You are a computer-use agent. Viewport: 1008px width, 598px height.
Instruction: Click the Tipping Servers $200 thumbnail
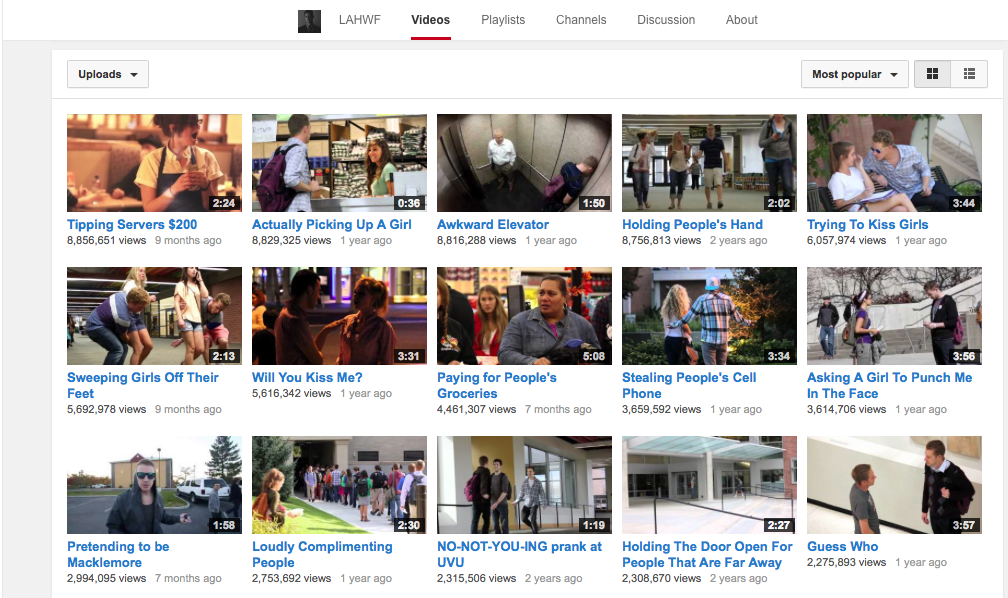[x=154, y=163]
